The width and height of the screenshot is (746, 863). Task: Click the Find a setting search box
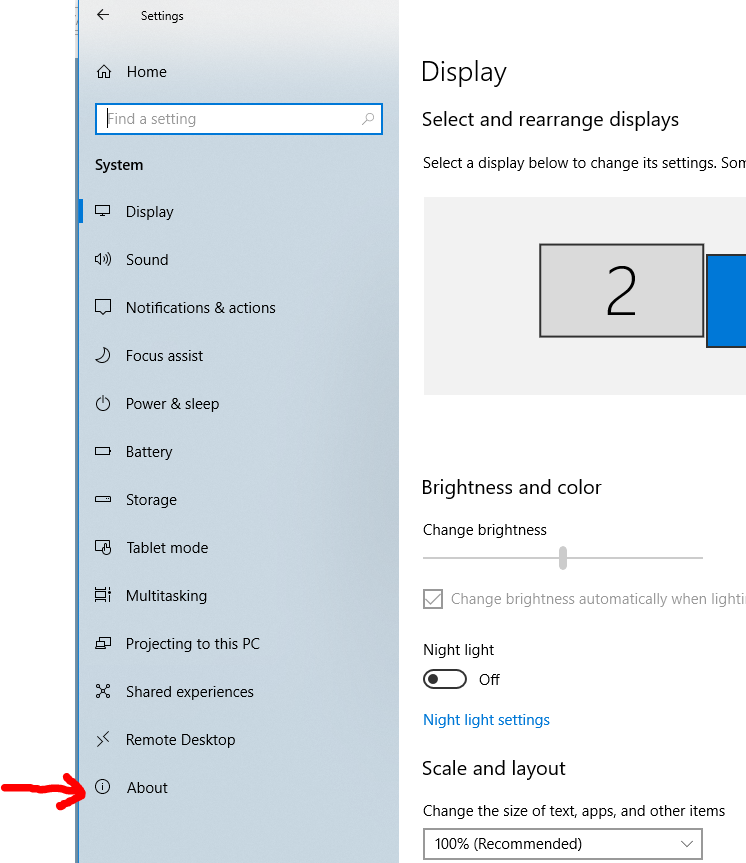coord(230,119)
